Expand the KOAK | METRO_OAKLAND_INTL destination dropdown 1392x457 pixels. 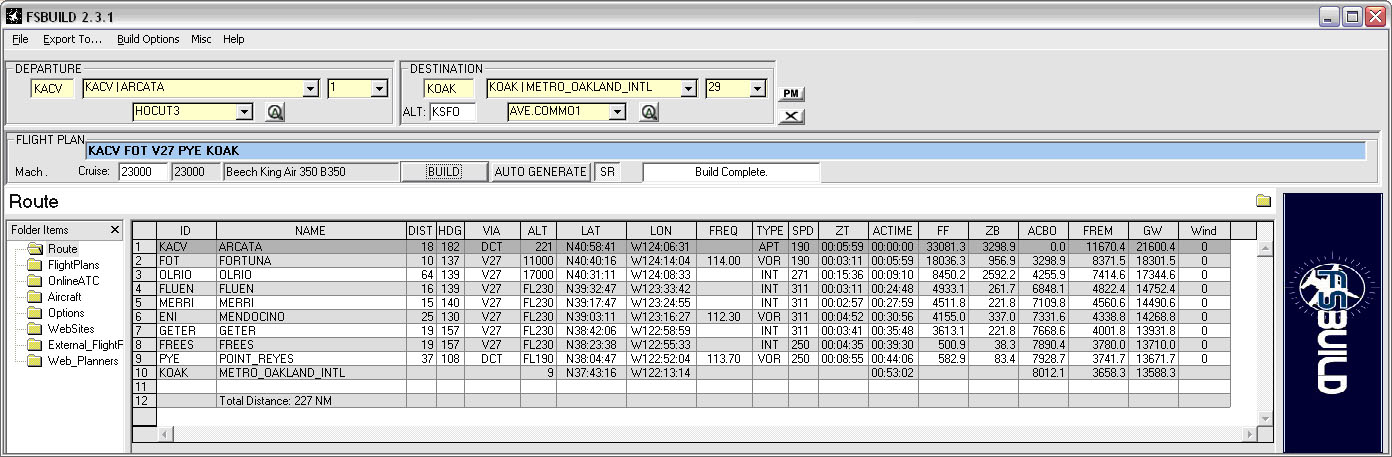pos(688,88)
